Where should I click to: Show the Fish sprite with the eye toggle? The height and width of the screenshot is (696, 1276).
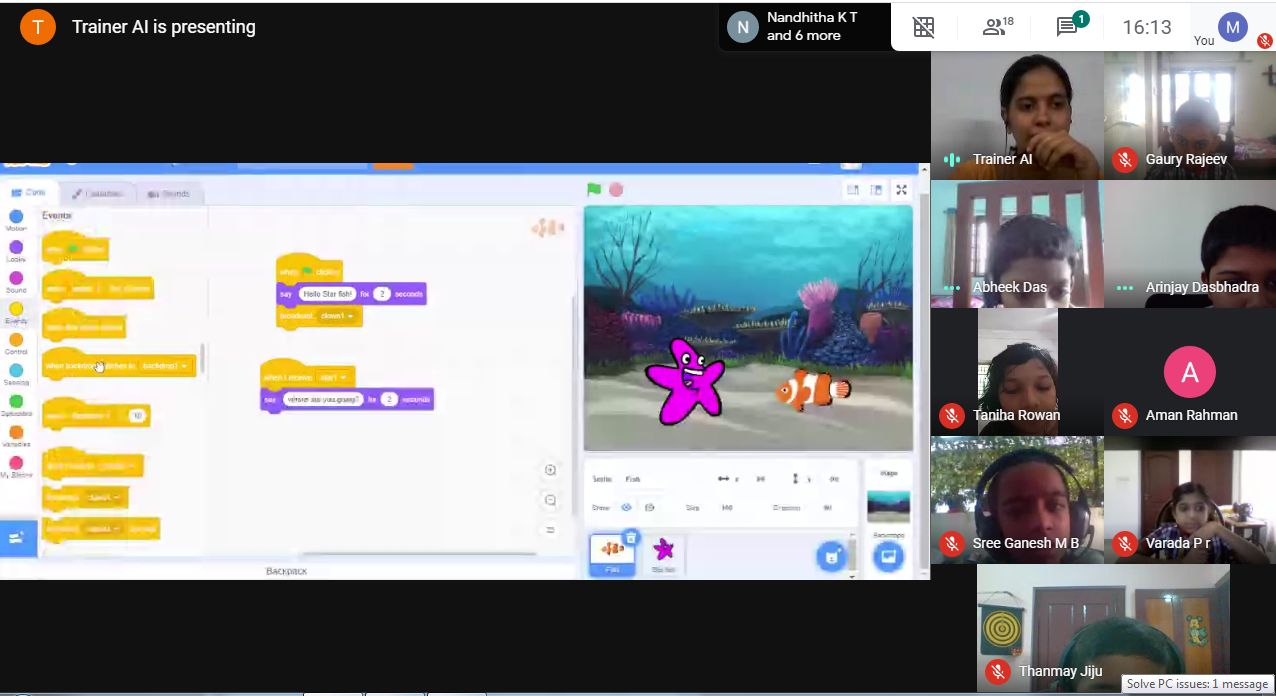point(625,507)
